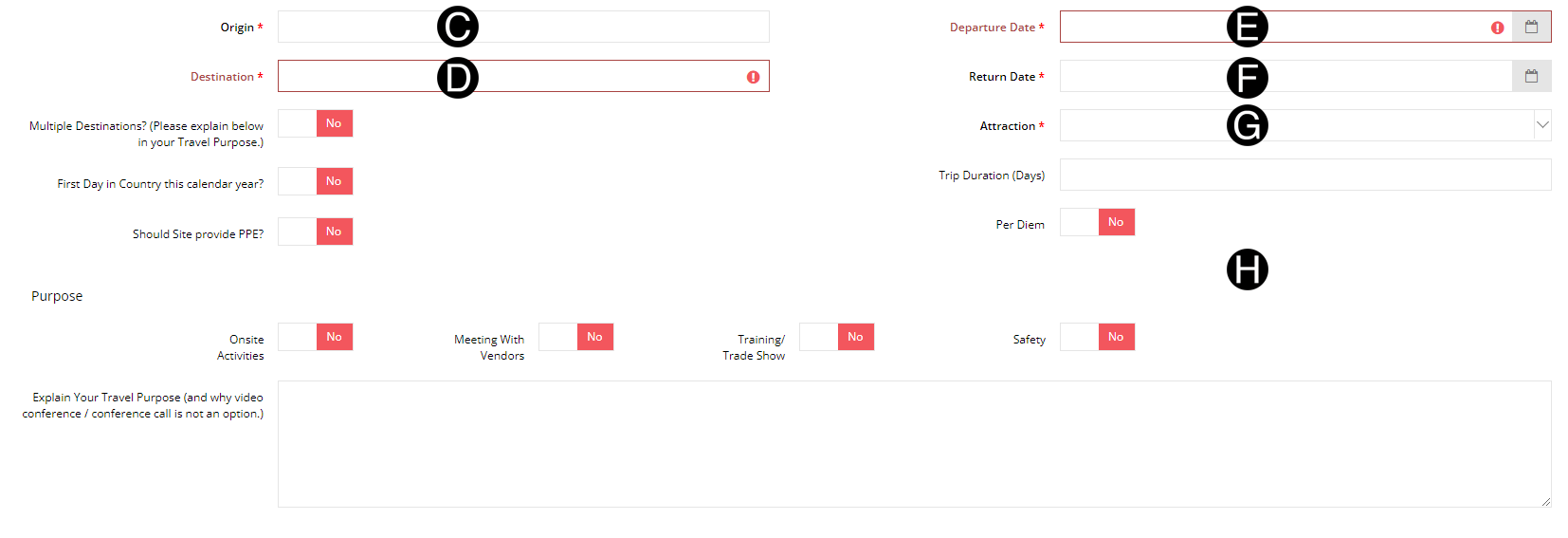The height and width of the screenshot is (538, 1568).
Task: Grab the travel purpose textarea resize handle
Action: pyautogui.click(x=1546, y=502)
